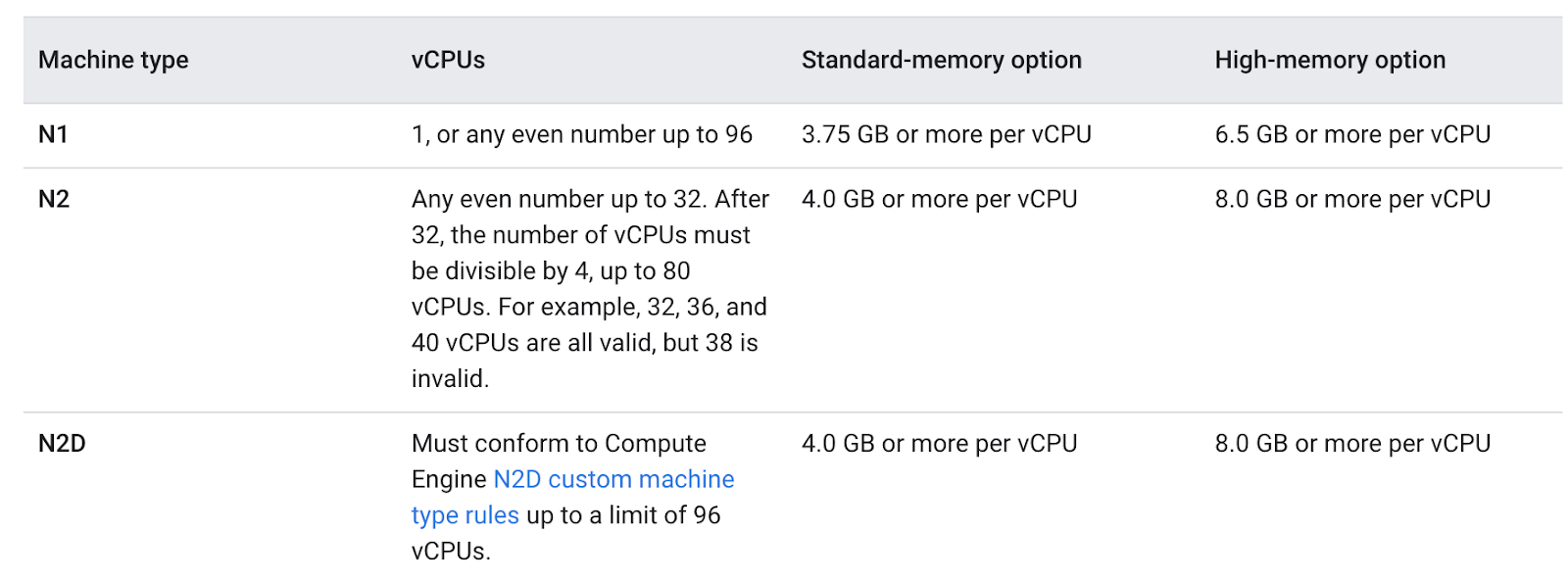Click the Machine type column header
This screenshot has height=582, width=1568.
click(x=114, y=60)
